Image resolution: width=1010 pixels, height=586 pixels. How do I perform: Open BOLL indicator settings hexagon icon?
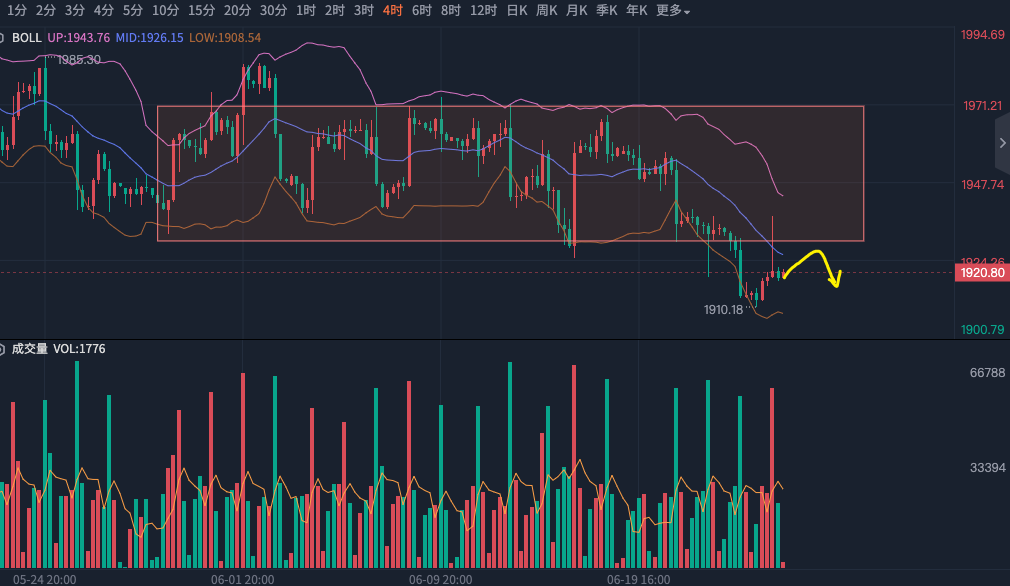point(3,38)
